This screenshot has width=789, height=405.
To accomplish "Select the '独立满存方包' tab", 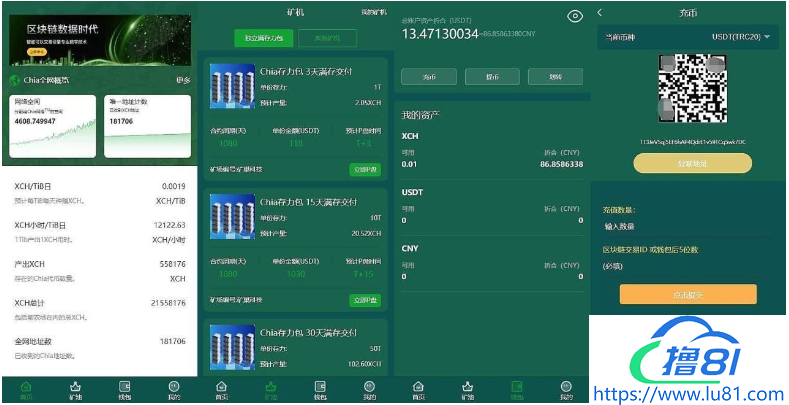I will coord(264,39).
